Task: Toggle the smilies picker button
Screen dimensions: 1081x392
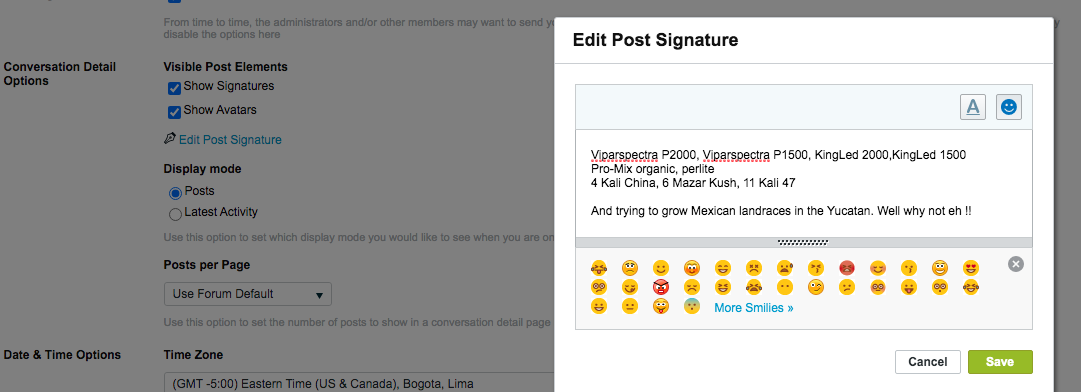Action: [x=1009, y=107]
